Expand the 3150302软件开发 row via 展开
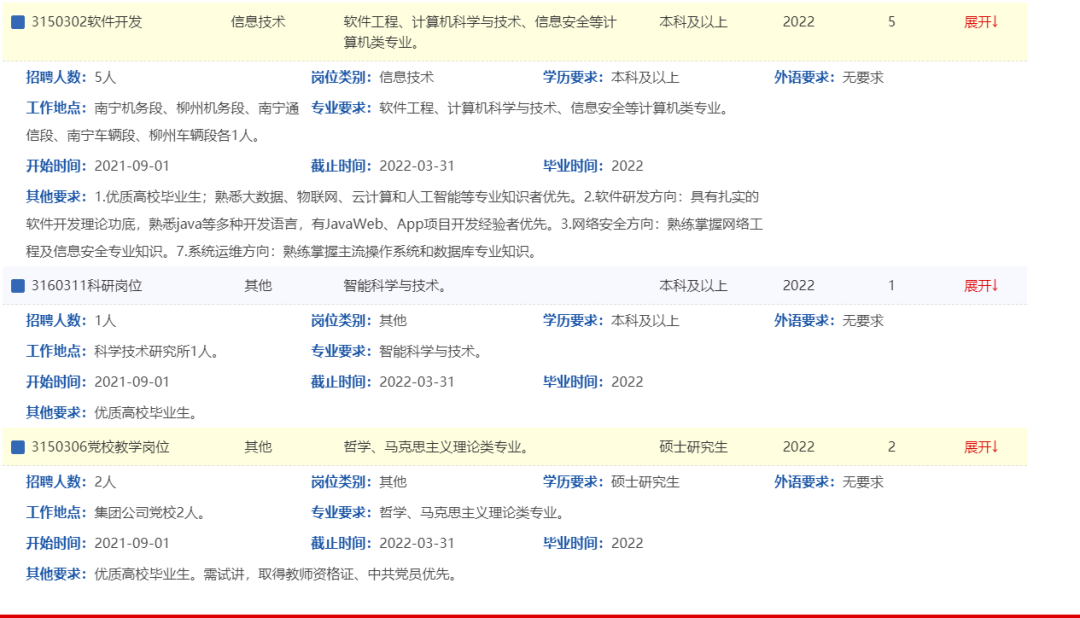Image resolution: width=1080 pixels, height=618 pixels. click(x=980, y=22)
